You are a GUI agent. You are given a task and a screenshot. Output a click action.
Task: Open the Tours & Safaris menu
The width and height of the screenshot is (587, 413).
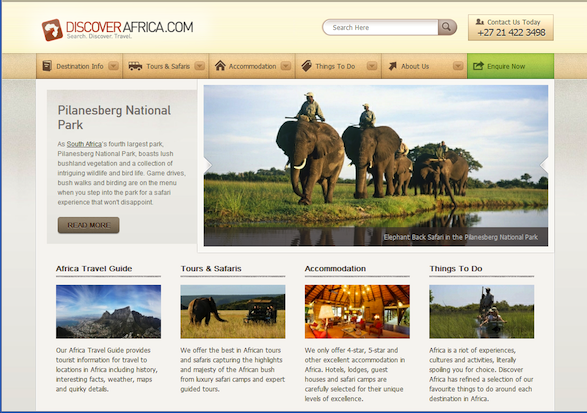point(165,66)
